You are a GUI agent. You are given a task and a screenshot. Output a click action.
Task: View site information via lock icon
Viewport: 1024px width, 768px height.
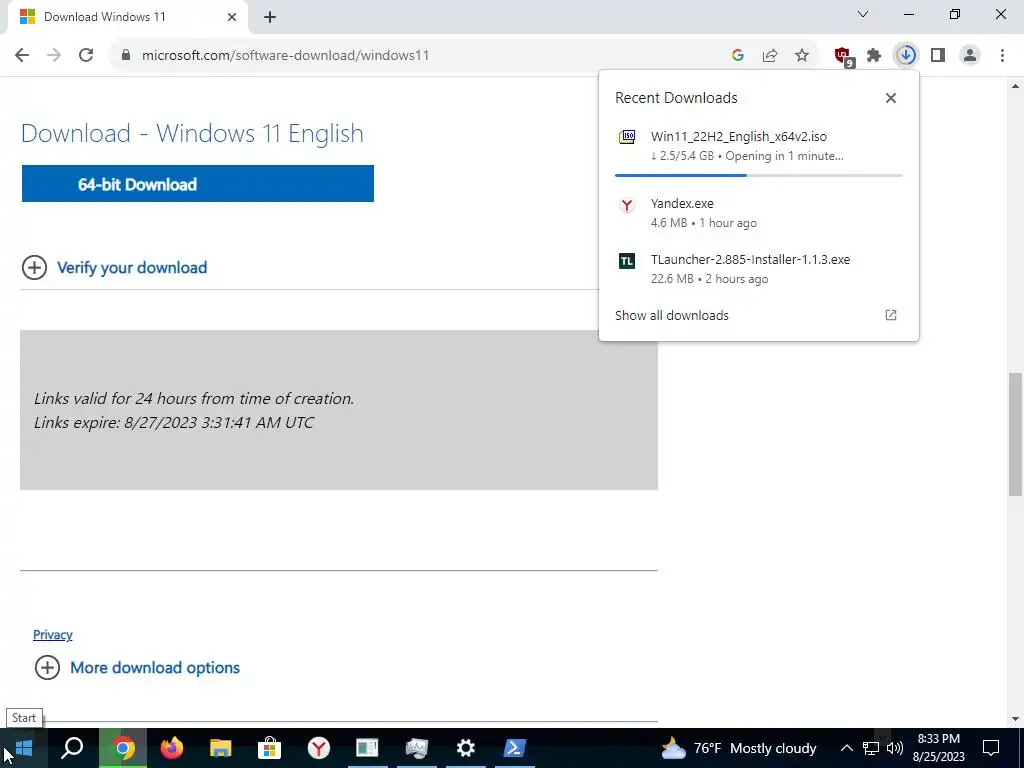pos(125,56)
